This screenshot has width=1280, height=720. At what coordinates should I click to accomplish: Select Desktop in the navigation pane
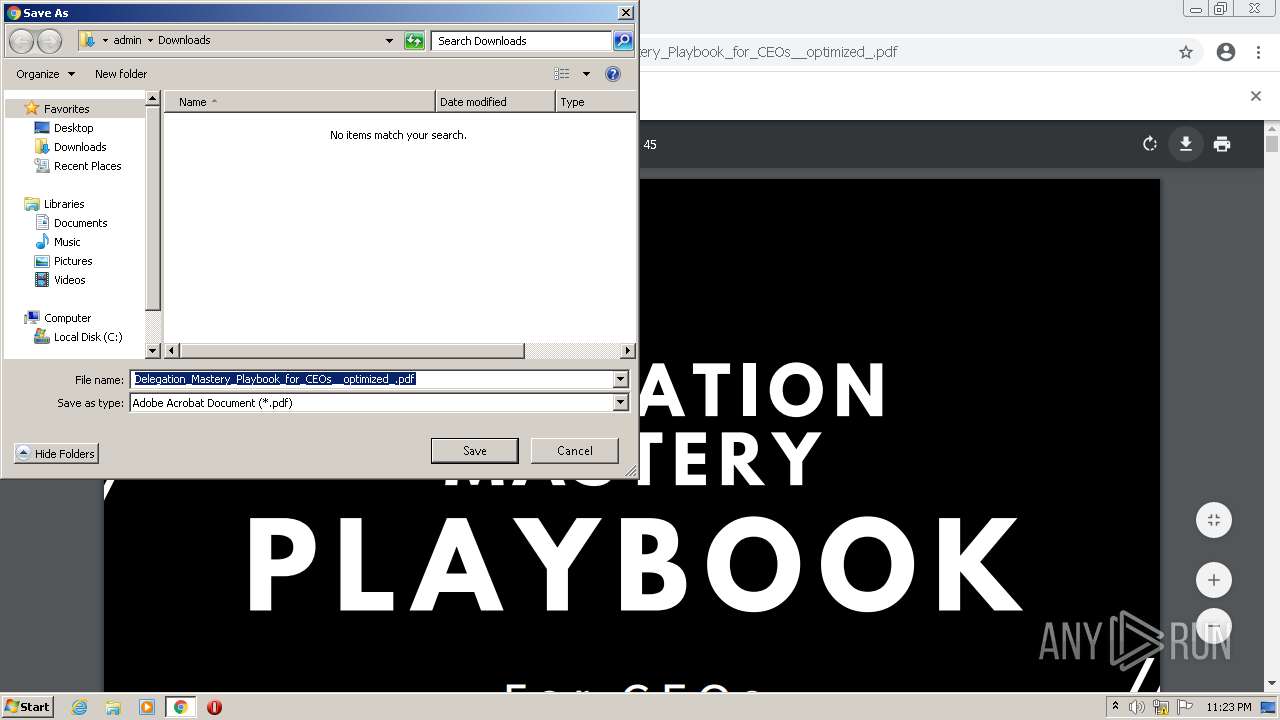73,128
